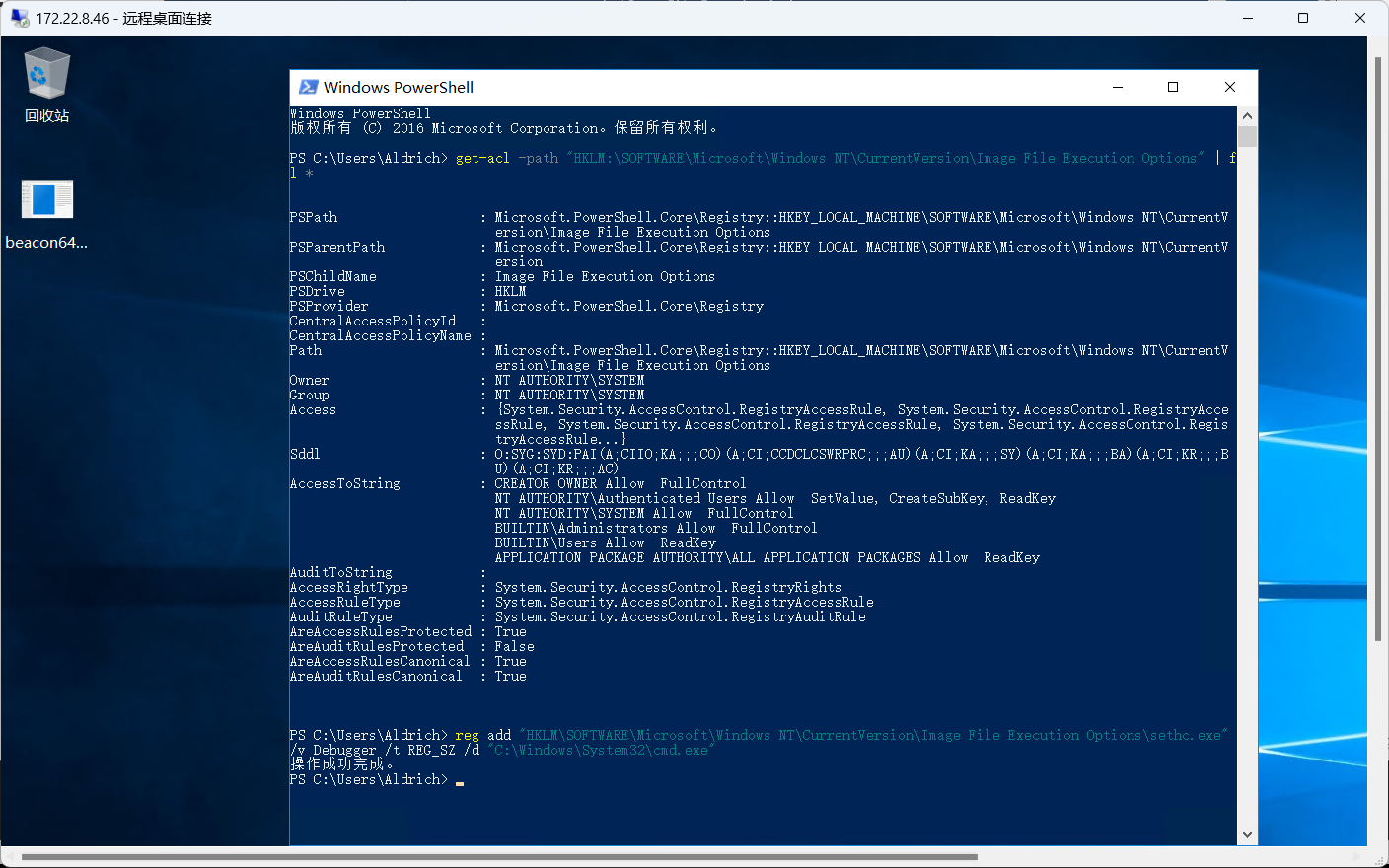Screen dimensions: 1389x868
Task: Click the 'BUILTIN\Users Allow ReadKey' line
Action: (x=606, y=542)
